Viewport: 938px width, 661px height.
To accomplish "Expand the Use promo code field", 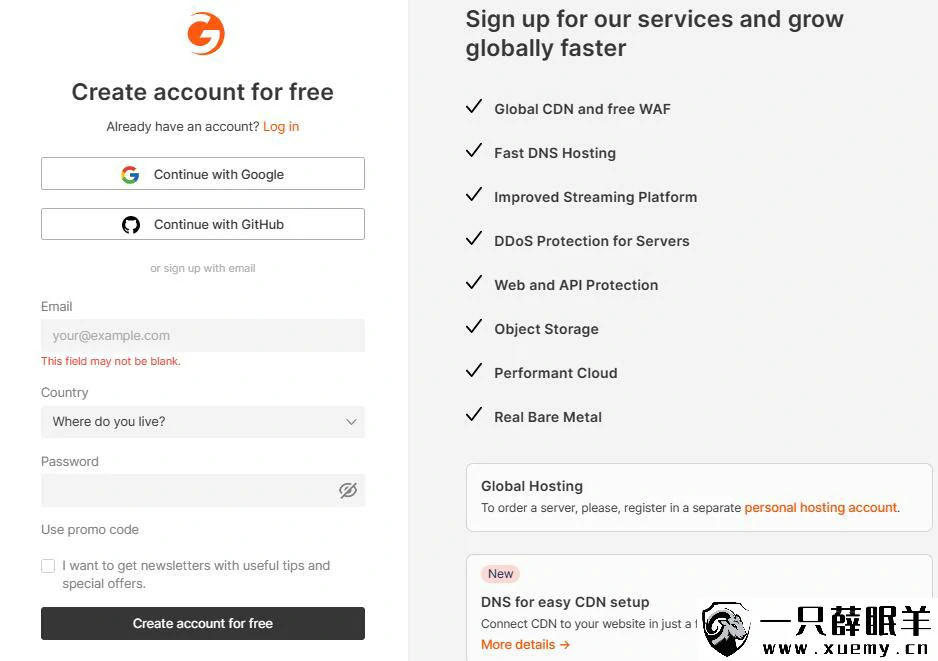I will [x=90, y=530].
